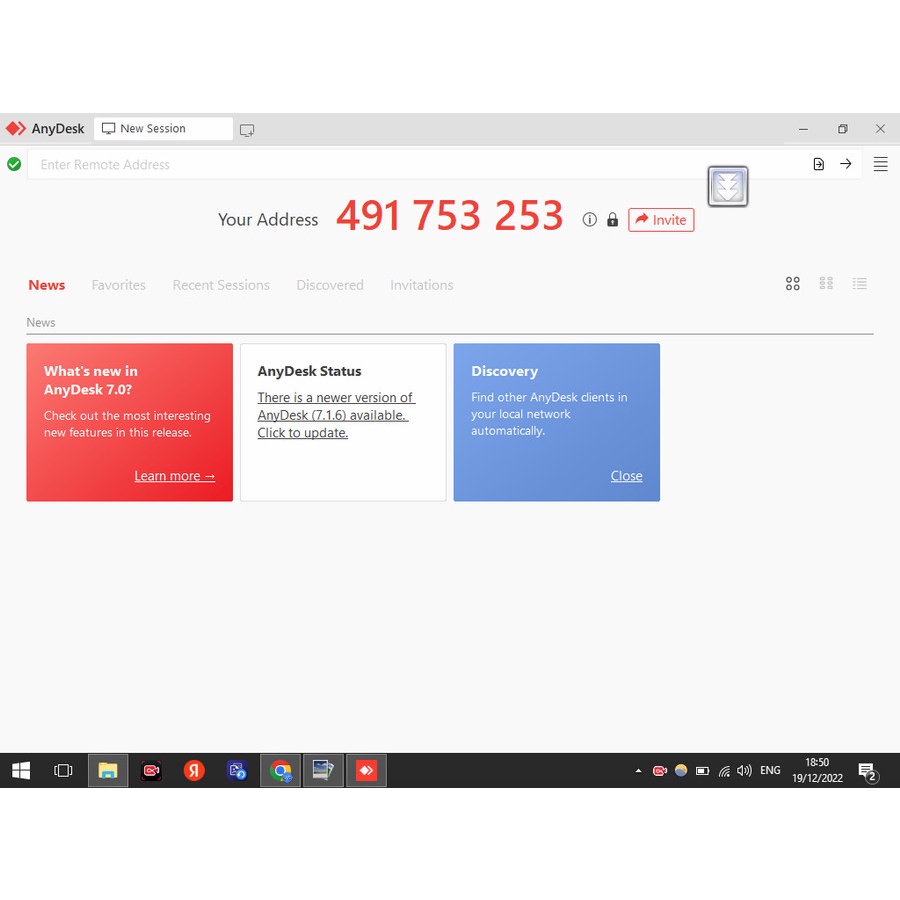Screen dimensions: 900x900
Task: Click the volume speaker icon
Action: tap(744, 771)
